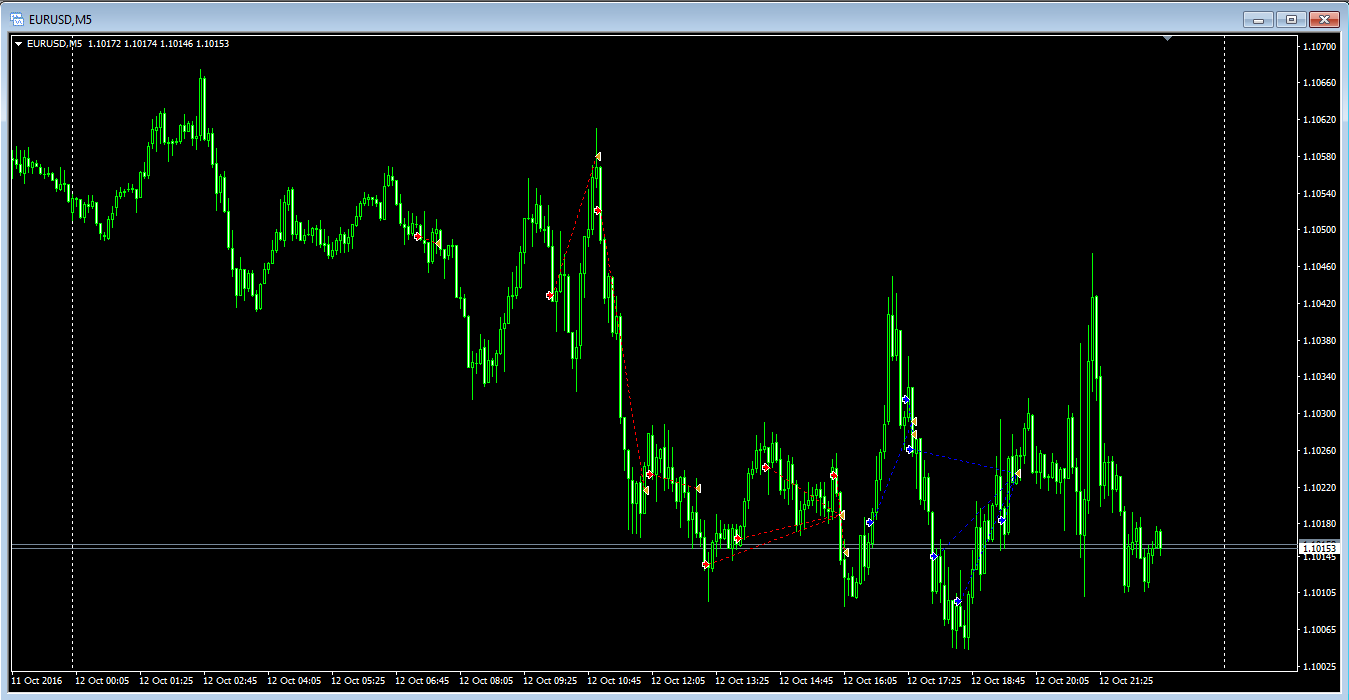This screenshot has height=700, width=1349.
Task: Click the 1.10500 price axis label
Action: [x=1320, y=230]
